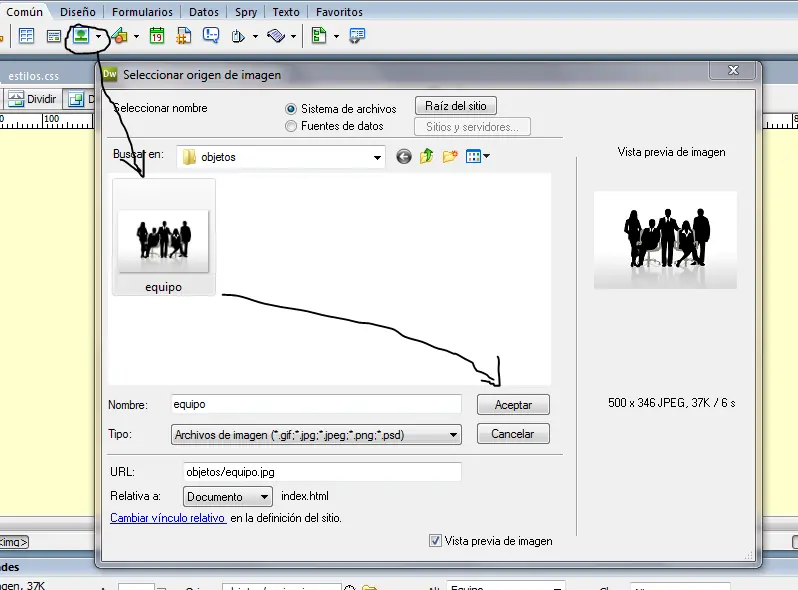Click the Nombre input field

[x=316, y=404]
